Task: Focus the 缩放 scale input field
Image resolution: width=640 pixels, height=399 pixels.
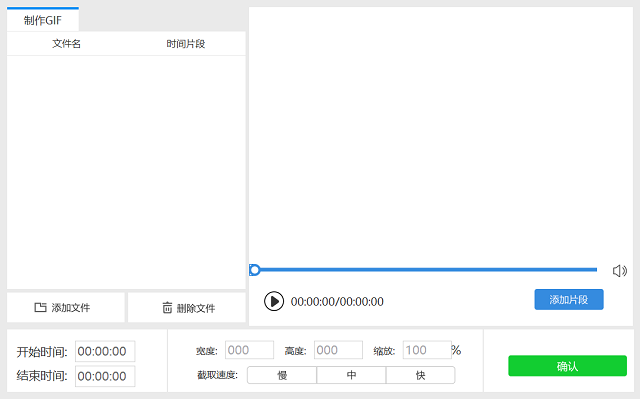Action: pos(427,350)
